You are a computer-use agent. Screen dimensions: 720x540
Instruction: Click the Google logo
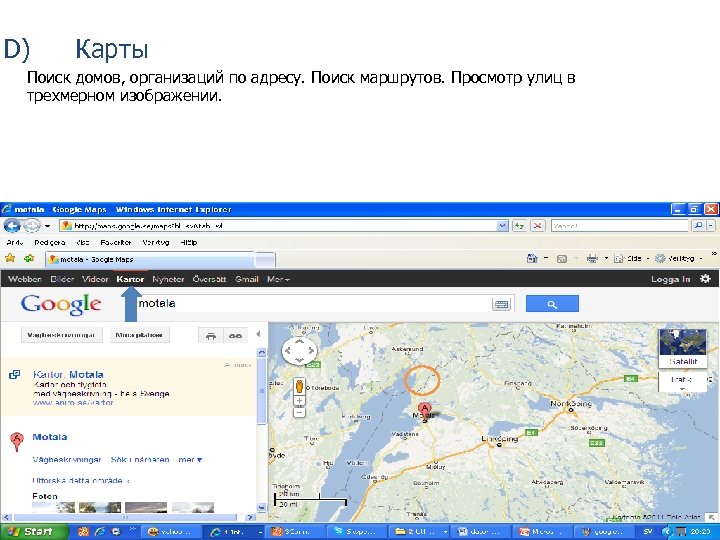click(61, 304)
